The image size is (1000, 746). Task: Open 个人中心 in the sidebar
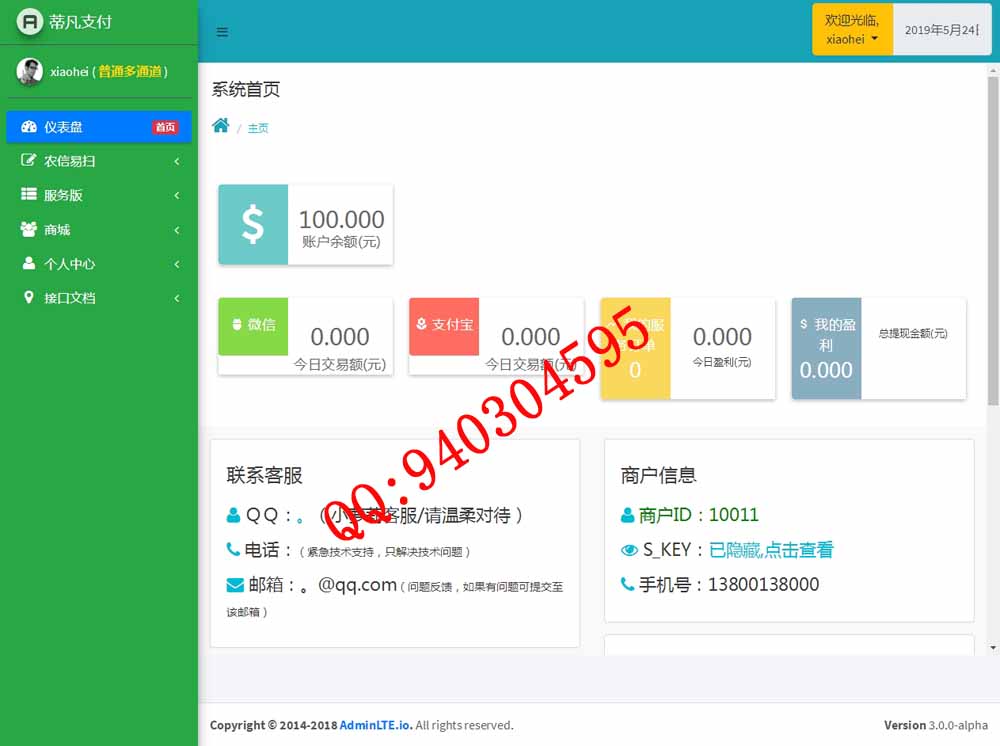coord(98,264)
